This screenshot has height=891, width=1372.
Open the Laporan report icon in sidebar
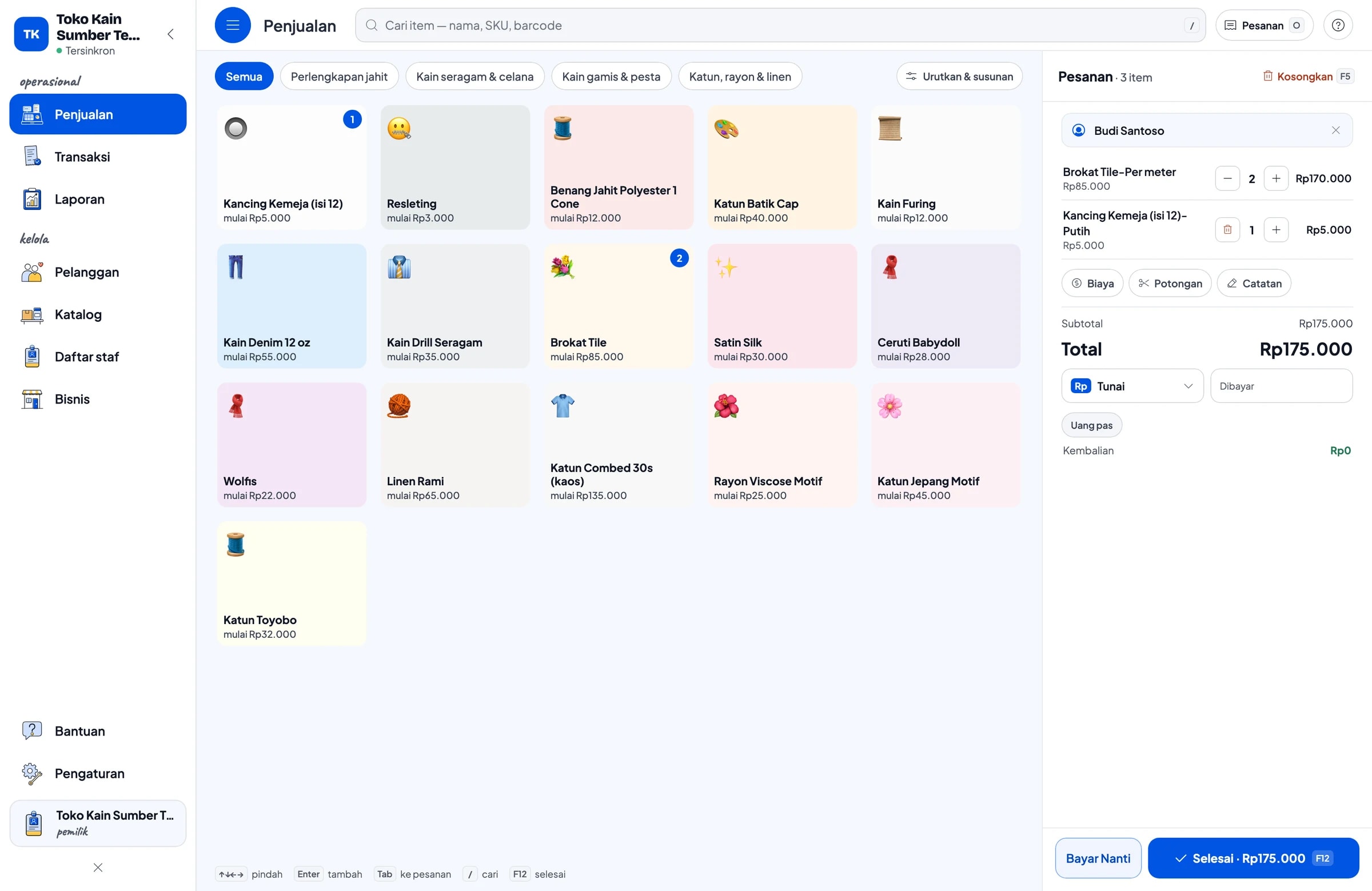click(32, 199)
